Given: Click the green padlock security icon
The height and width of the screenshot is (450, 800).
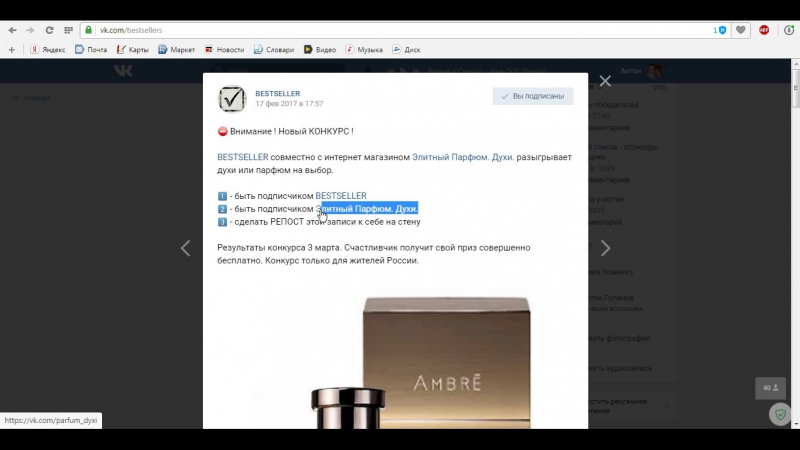Looking at the screenshot, I should pos(89,30).
